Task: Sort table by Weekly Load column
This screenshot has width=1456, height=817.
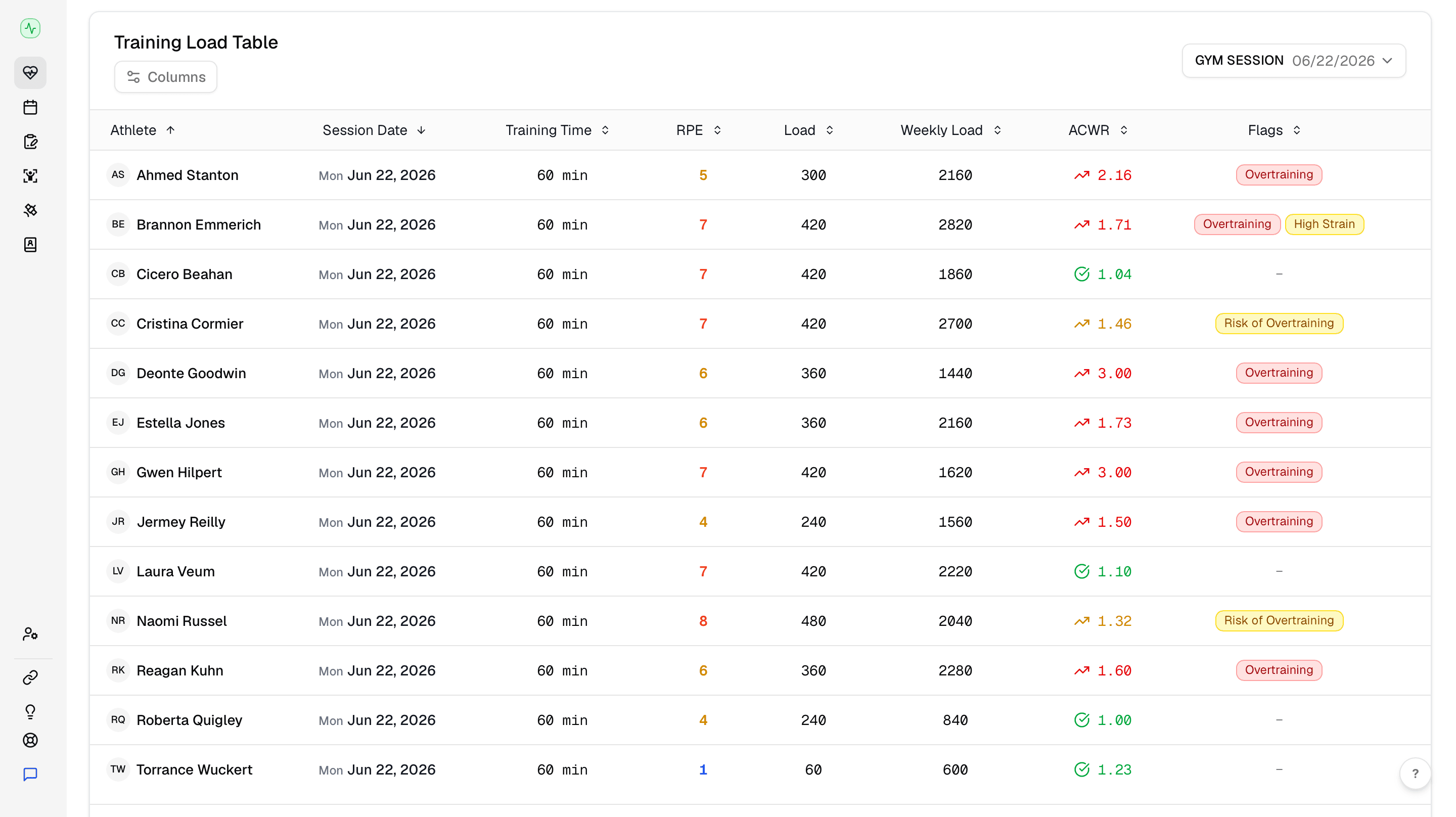Action: [x=951, y=130]
